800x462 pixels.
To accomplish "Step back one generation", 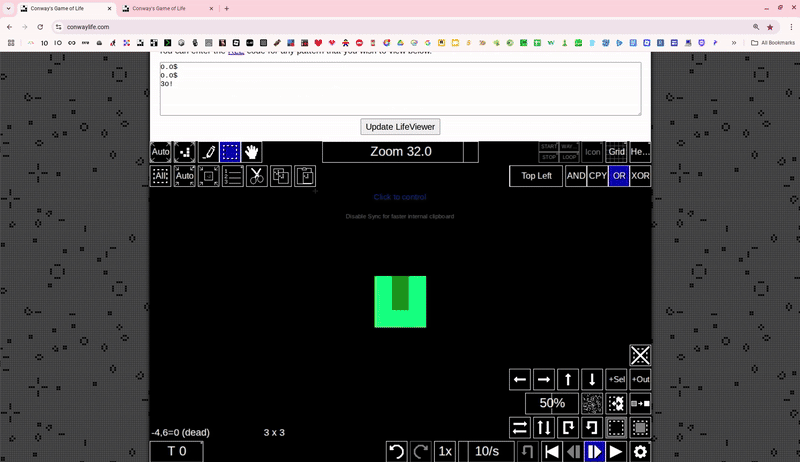I will (x=573, y=452).
